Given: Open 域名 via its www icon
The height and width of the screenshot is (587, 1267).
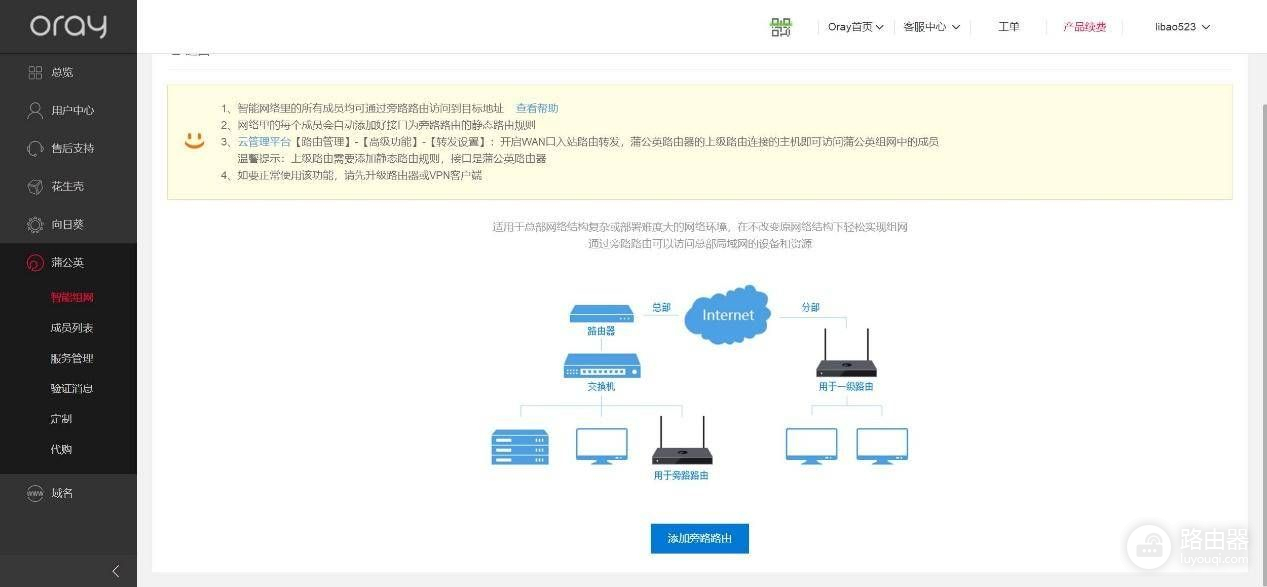Looking at the screenshot, I should click(35, 493).
